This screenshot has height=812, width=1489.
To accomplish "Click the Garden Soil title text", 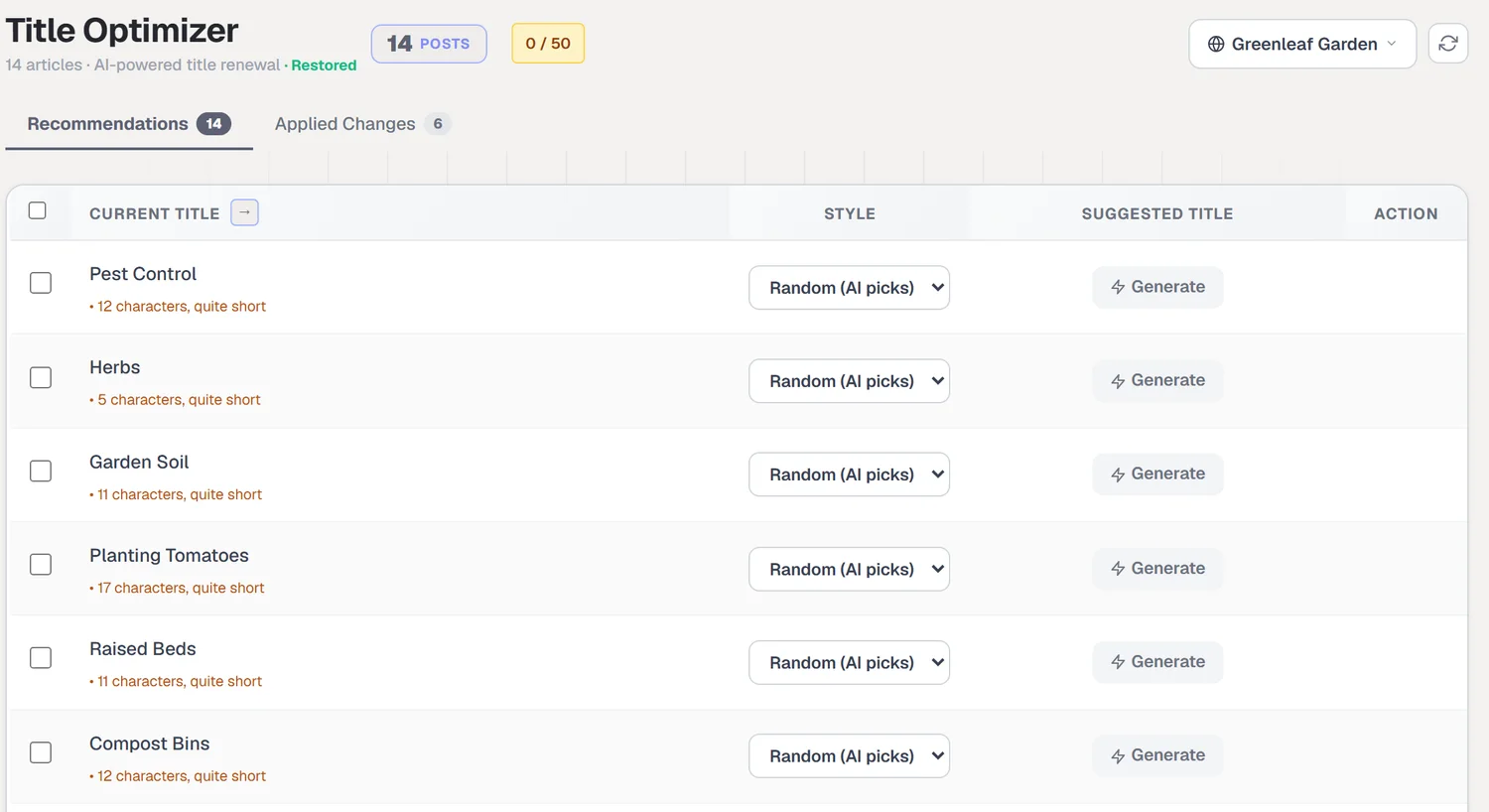I will pyautogui.click(x=139, y=462).
